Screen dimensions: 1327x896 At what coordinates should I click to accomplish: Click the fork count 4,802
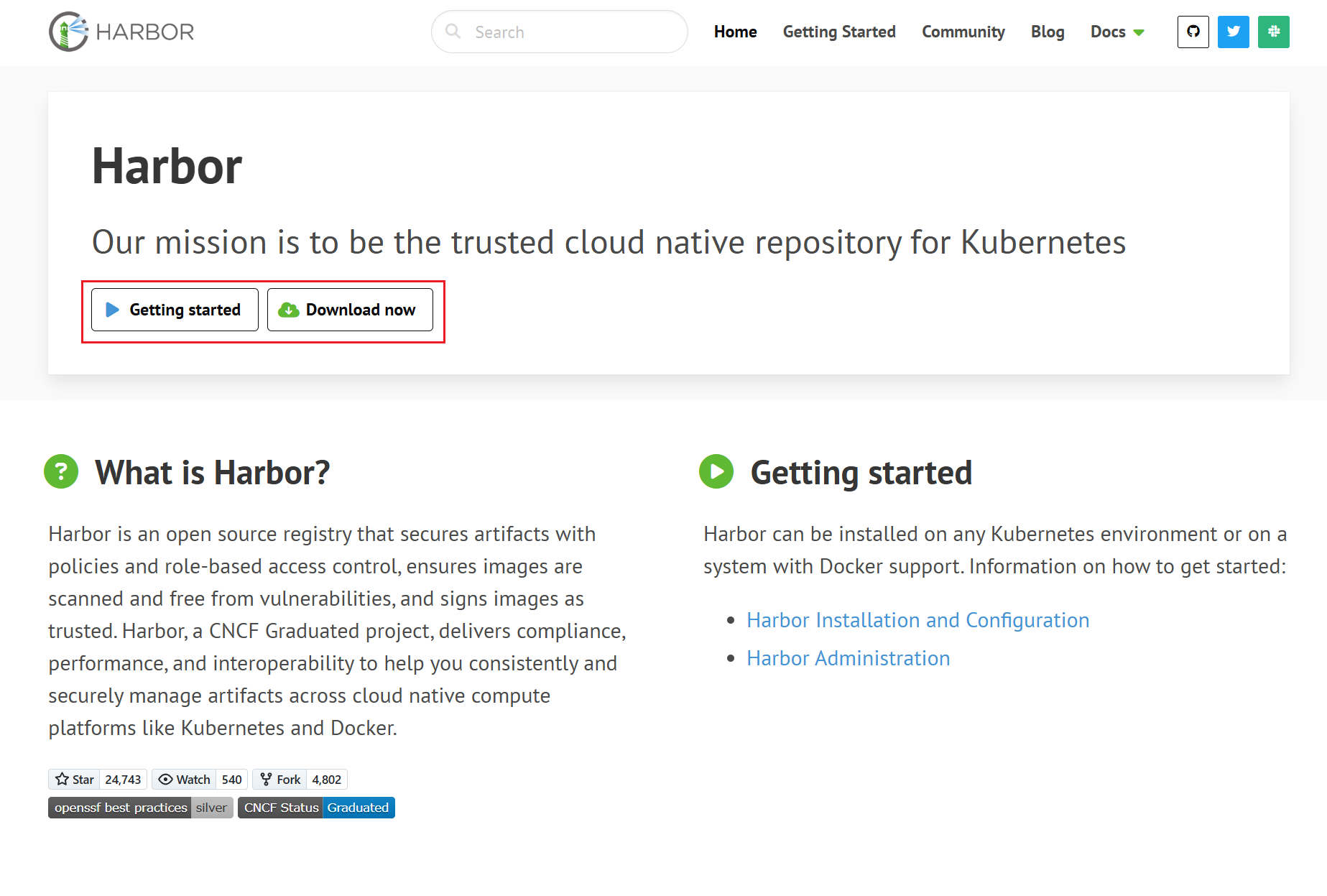click(326, 780)
